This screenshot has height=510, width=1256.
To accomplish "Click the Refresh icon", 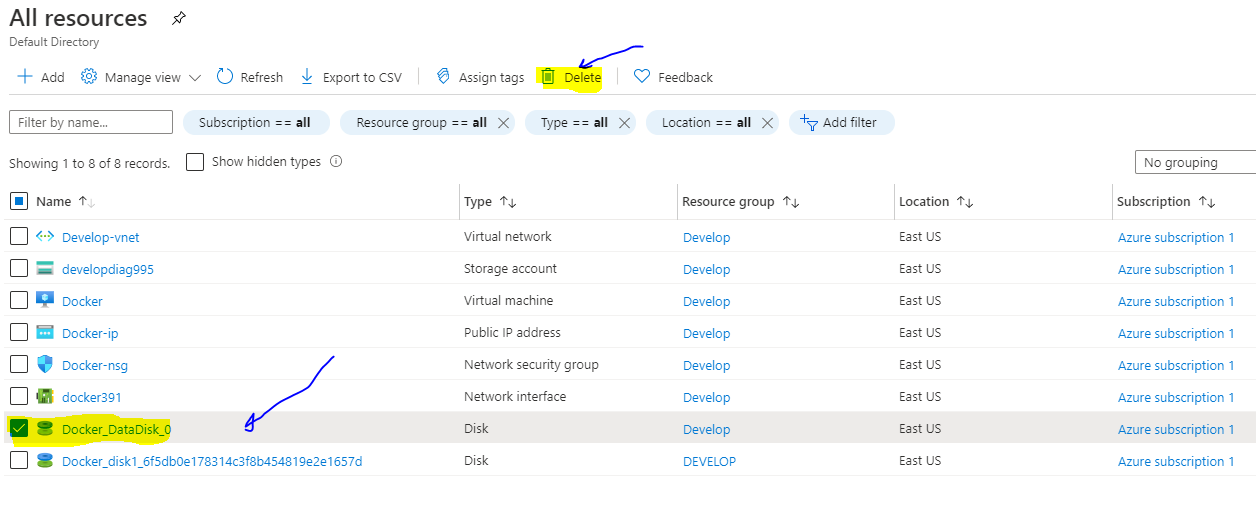I will tap(225, 77).
